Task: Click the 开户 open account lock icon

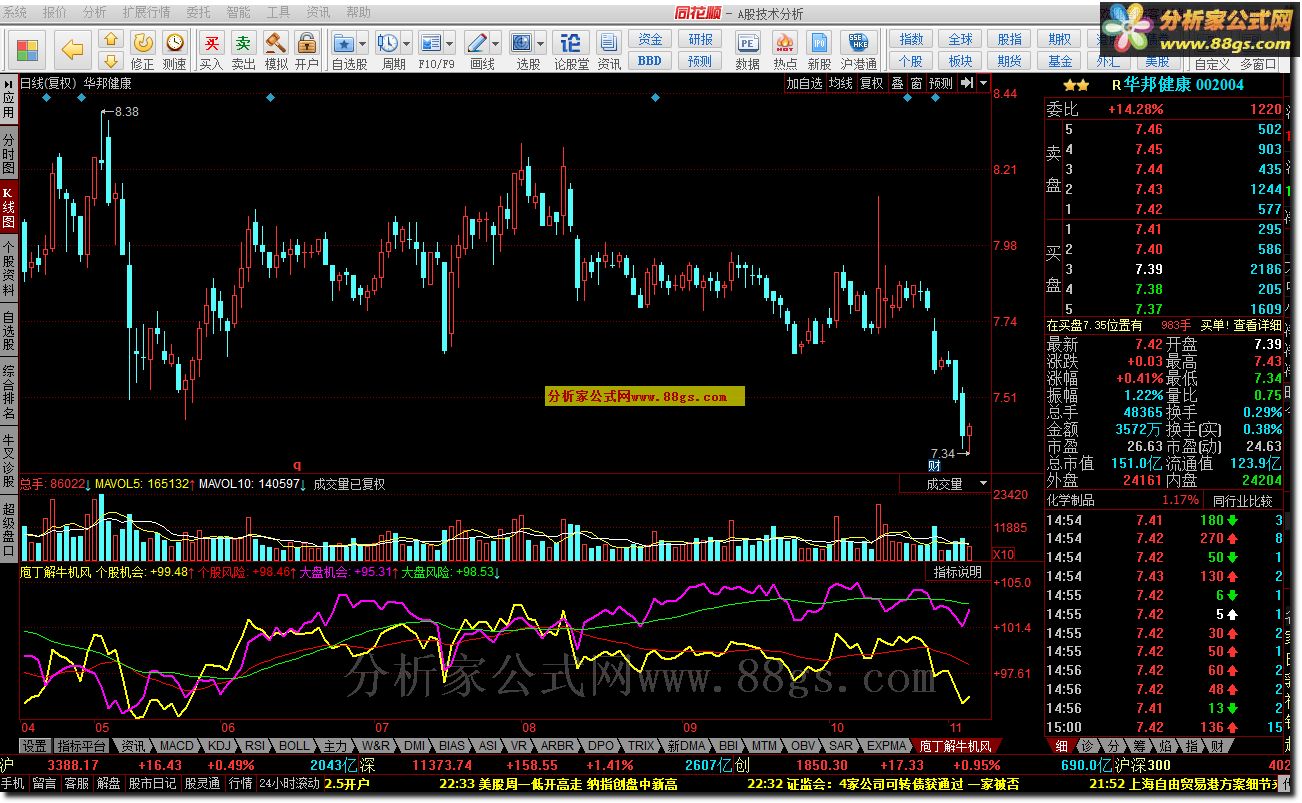Action: tap(307, 42)
